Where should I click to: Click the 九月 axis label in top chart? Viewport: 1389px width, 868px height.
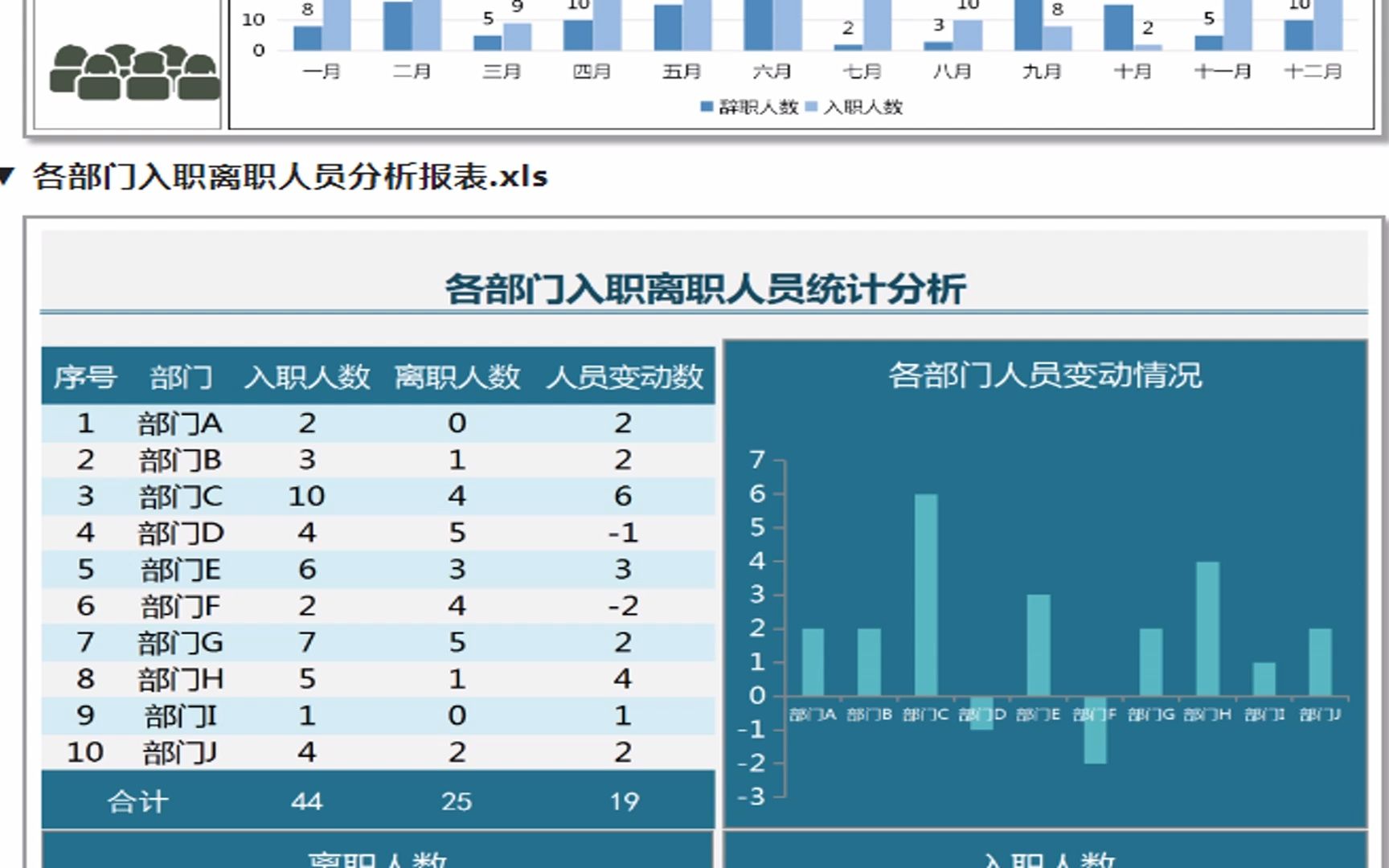1042,72
